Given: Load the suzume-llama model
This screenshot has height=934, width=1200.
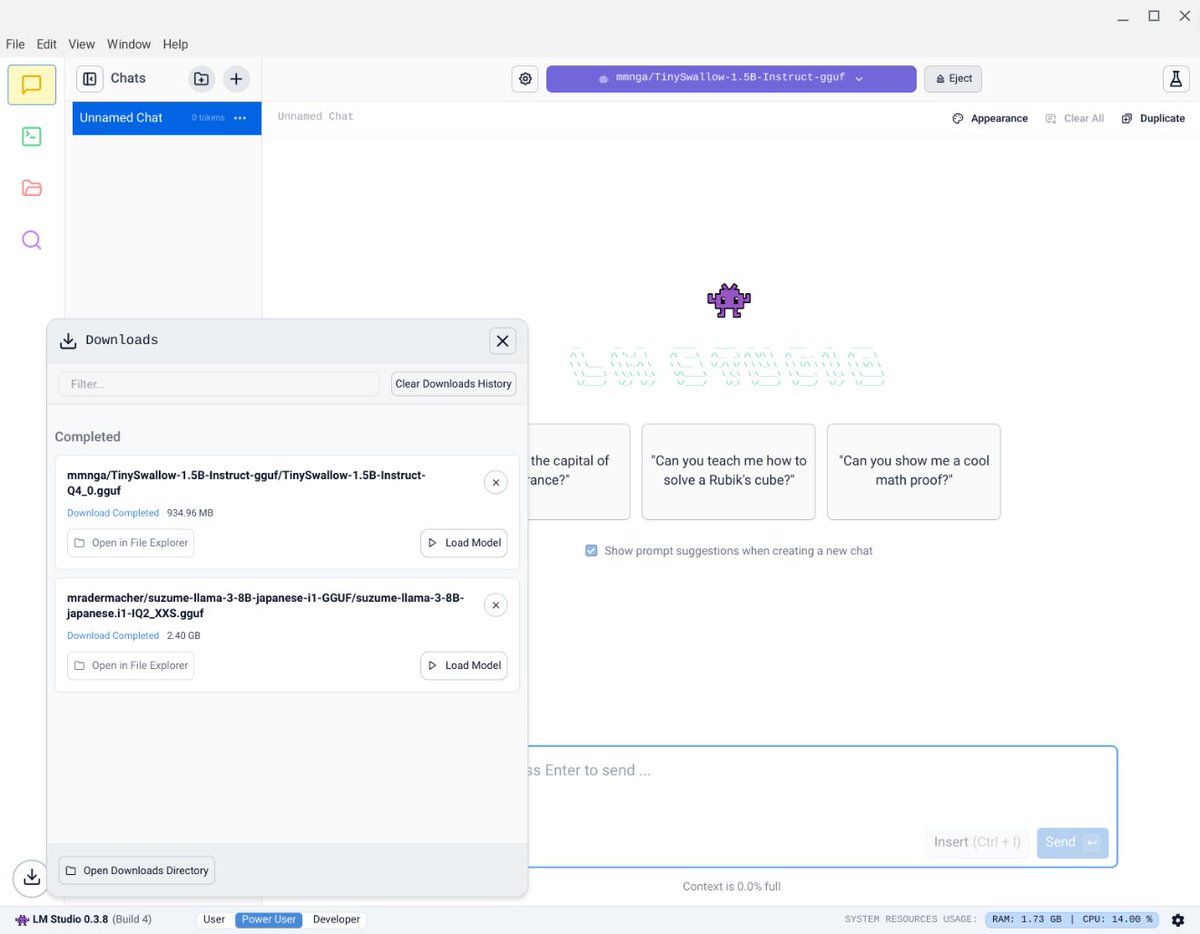Looking at the screenshot, I should point(464,666).
